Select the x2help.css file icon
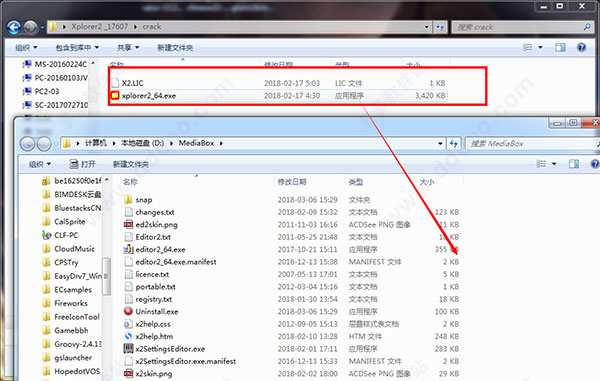This screenshot has width=600, height=381. tap(128, 324)
